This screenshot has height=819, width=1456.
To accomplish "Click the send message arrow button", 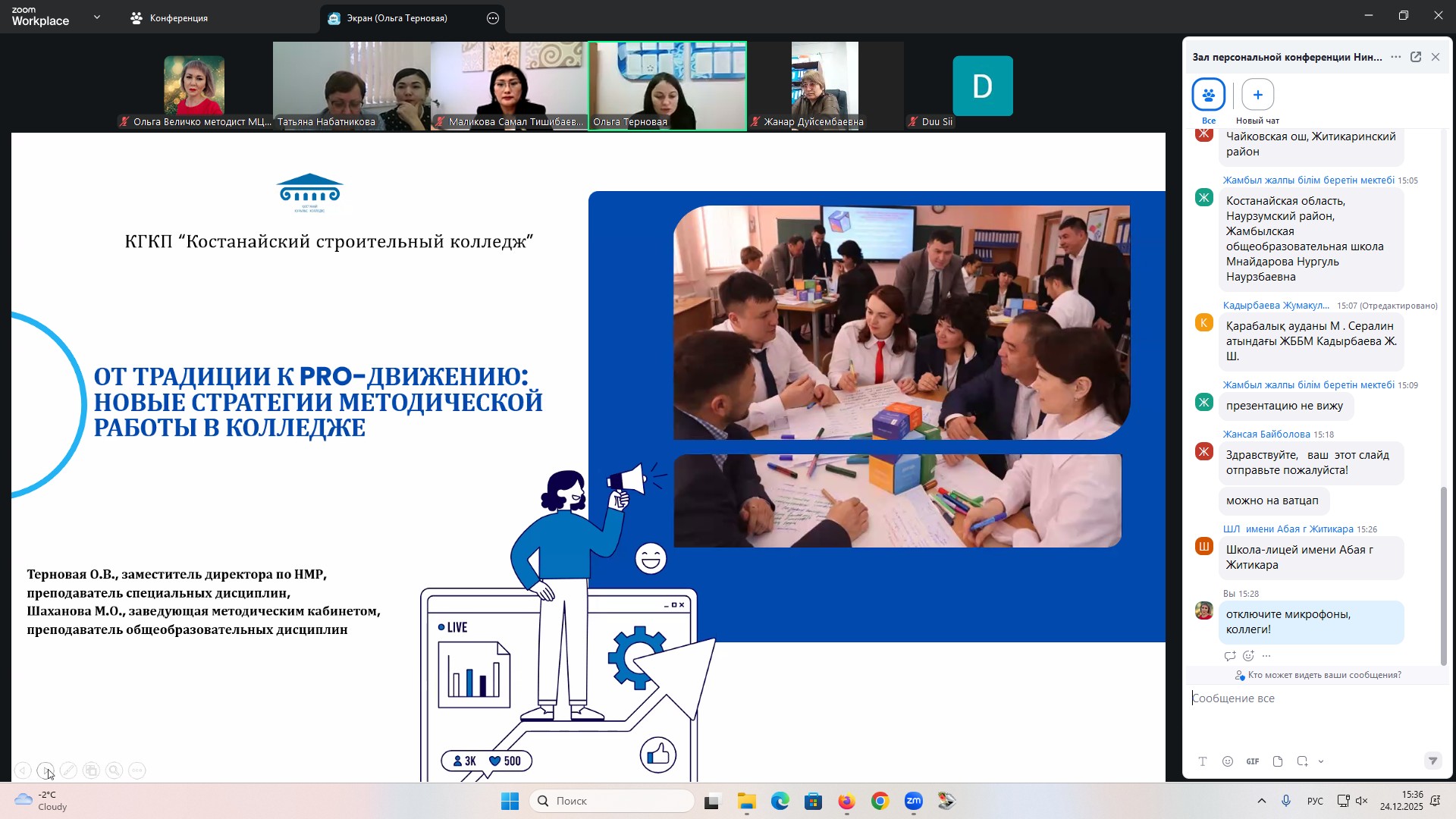I will pos(1432,761).
